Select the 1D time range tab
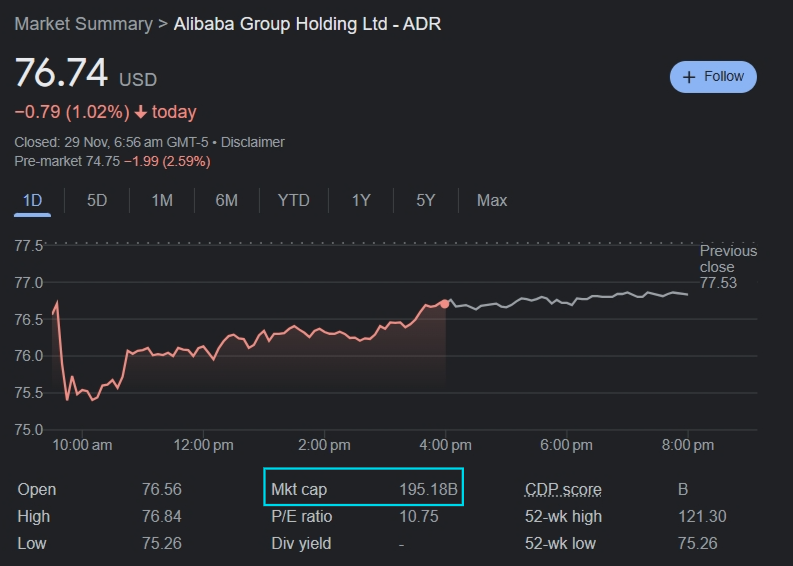793x566 pixels. click(32, 201)
